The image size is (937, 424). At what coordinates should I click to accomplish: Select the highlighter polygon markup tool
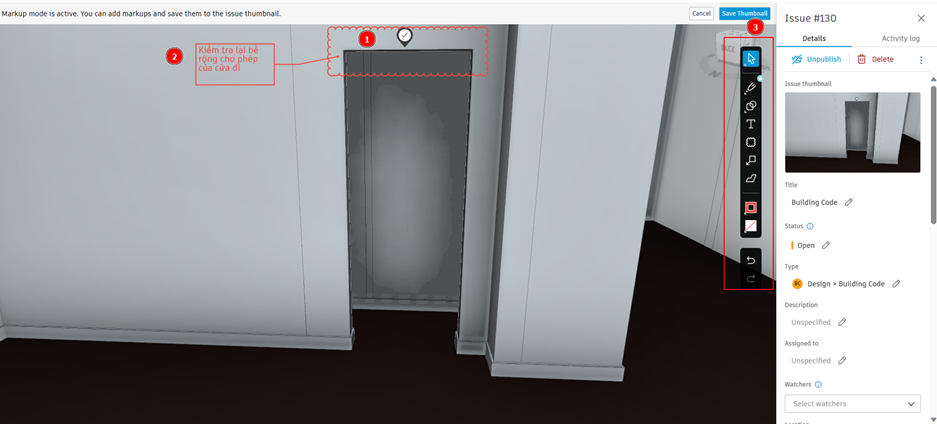click(751, 178)
